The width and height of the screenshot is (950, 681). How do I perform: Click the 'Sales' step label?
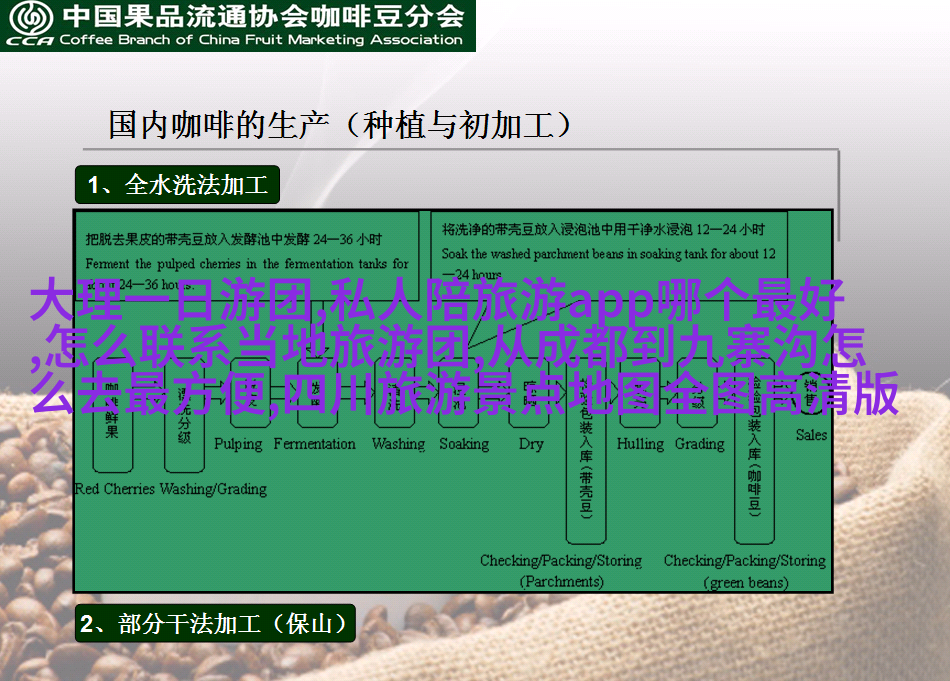coord(811,435)
